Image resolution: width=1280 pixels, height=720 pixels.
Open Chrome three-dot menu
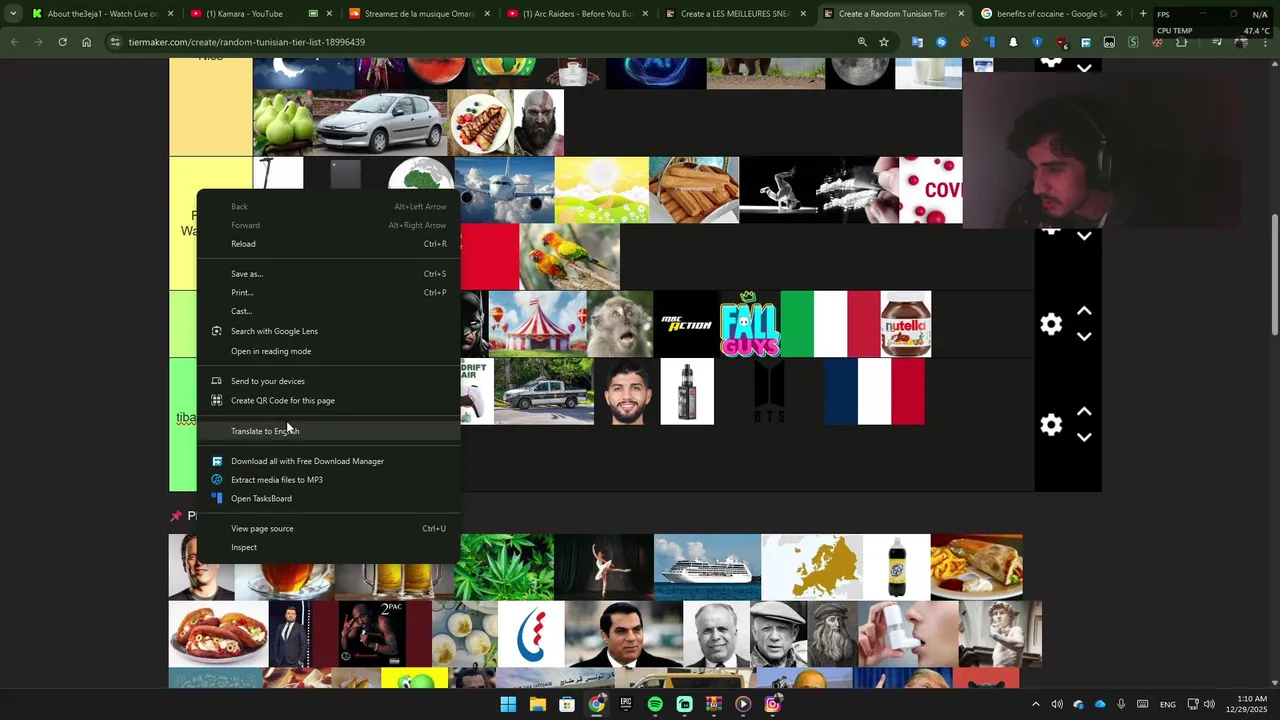click(x=1265, y=42)
